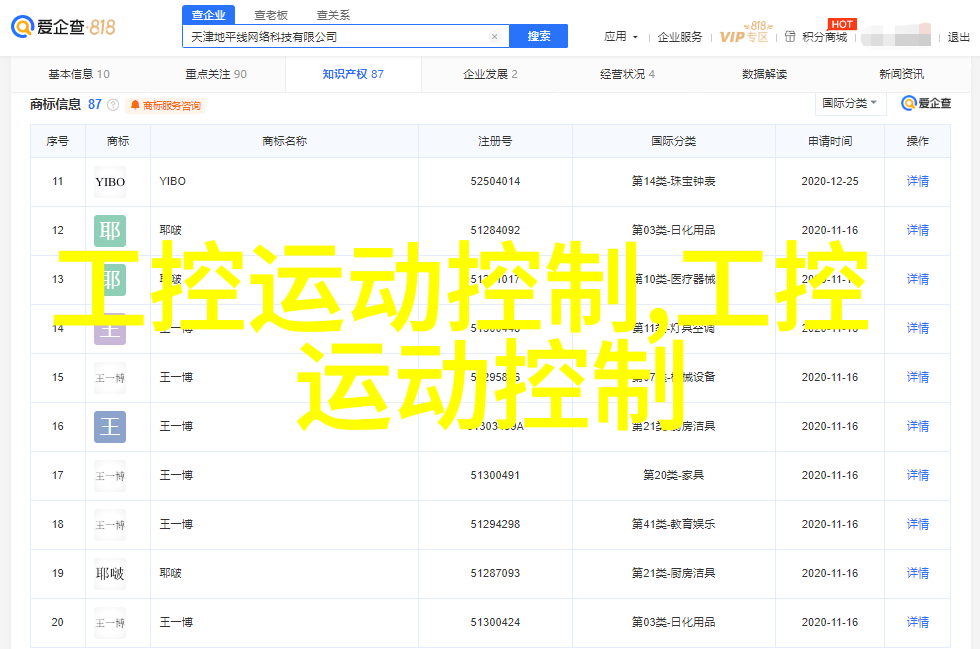Switch to the 查老板 search tab
980x649 pixels.
[x=271, y=15]
